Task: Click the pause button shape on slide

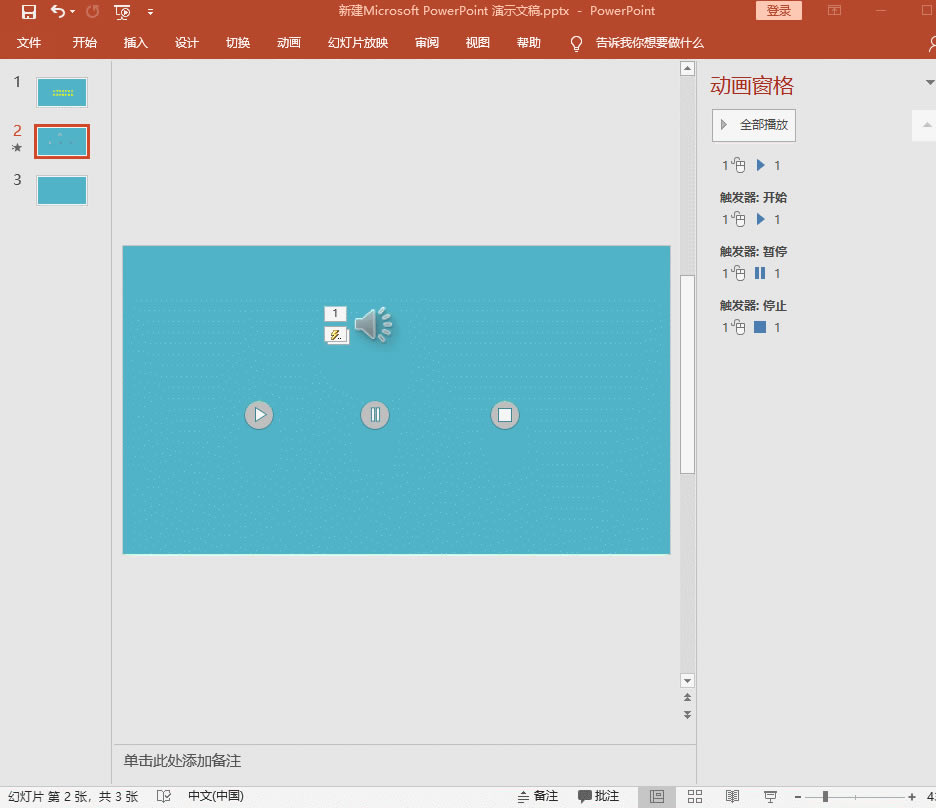Action: [375, 415]
